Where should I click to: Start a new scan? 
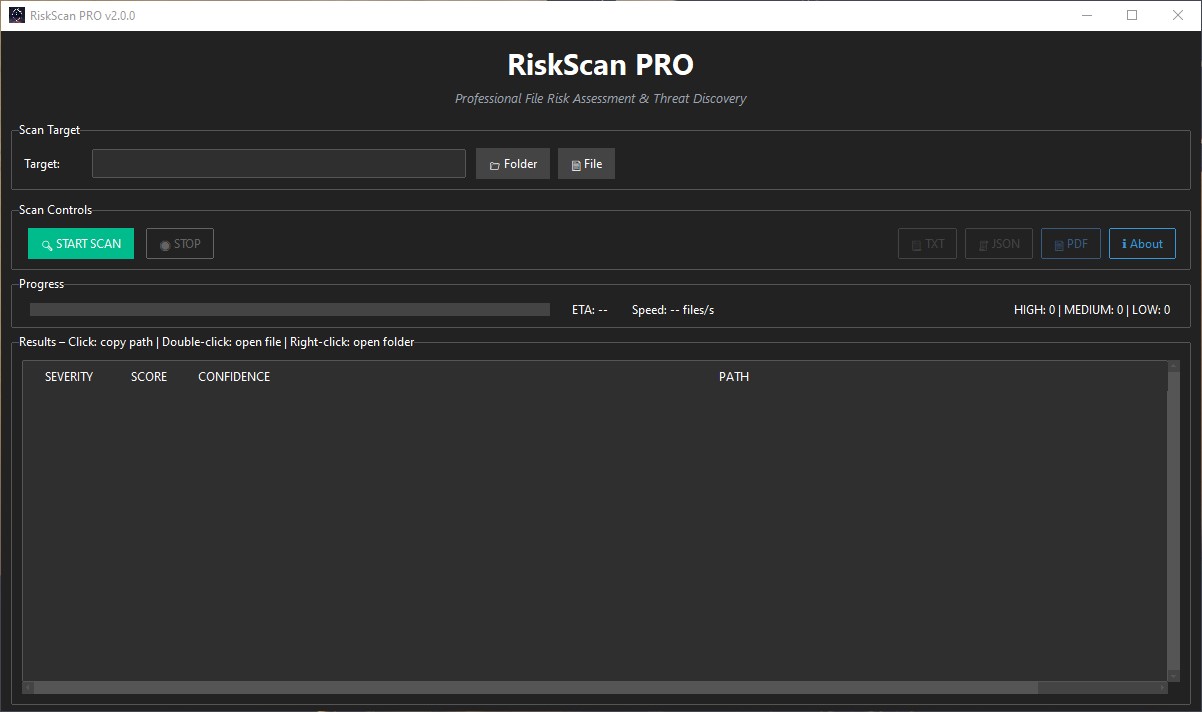click(80, 243)
